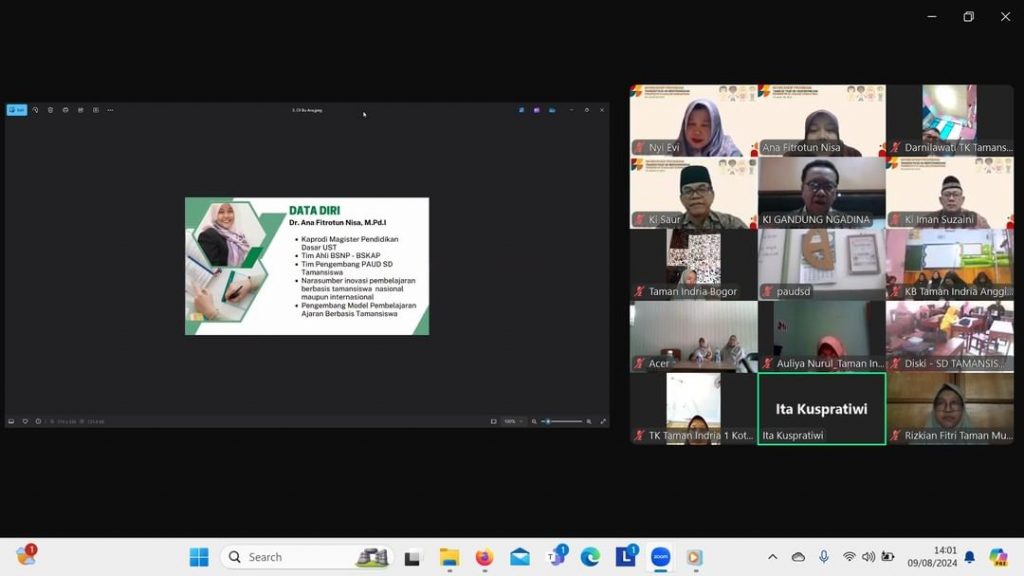This screenshot has height=576, width=1024.
Task: Select KI GANDUNG NGADINA video tile
Action: (x=821, y=192)
